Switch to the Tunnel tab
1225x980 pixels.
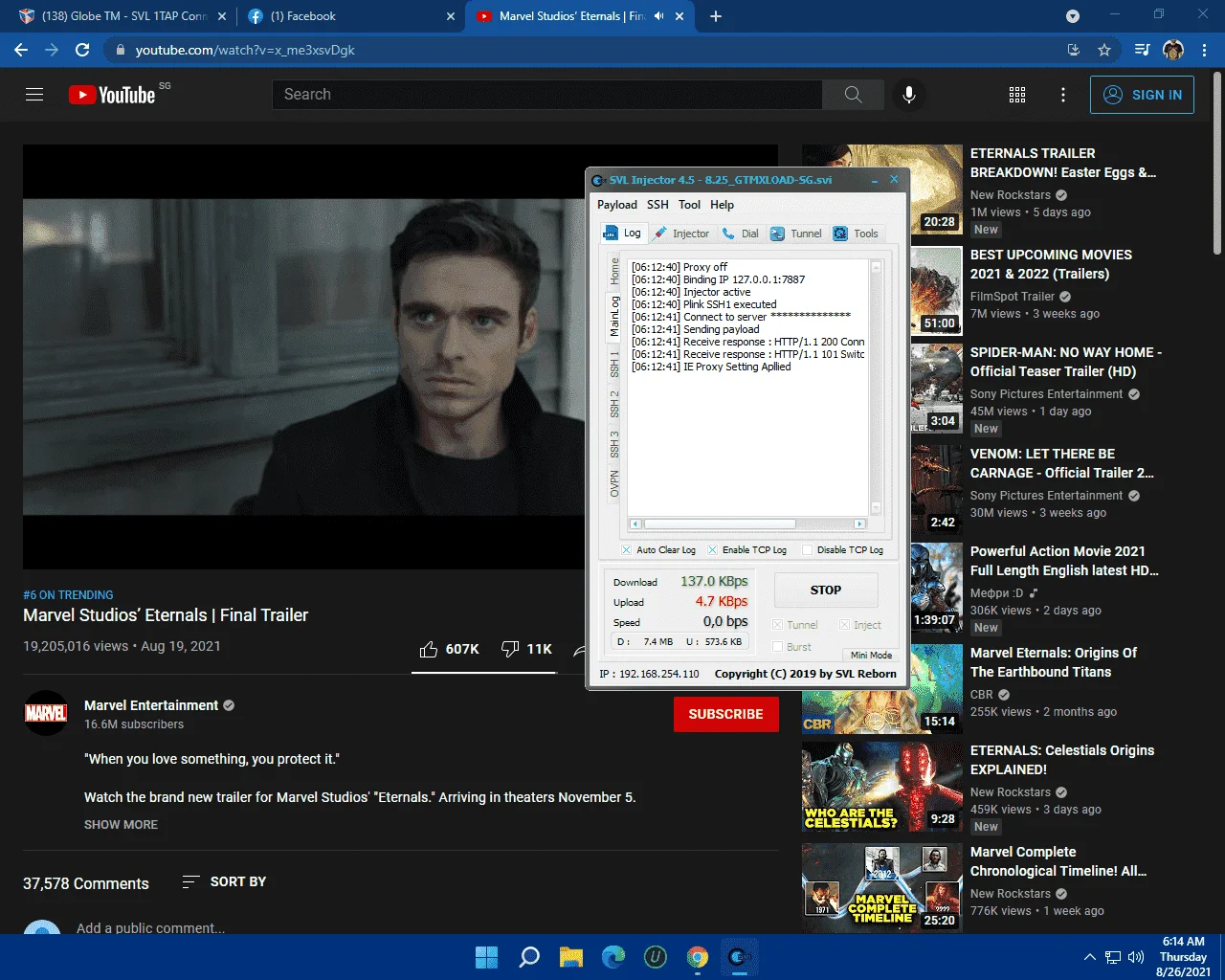[796, 234]
